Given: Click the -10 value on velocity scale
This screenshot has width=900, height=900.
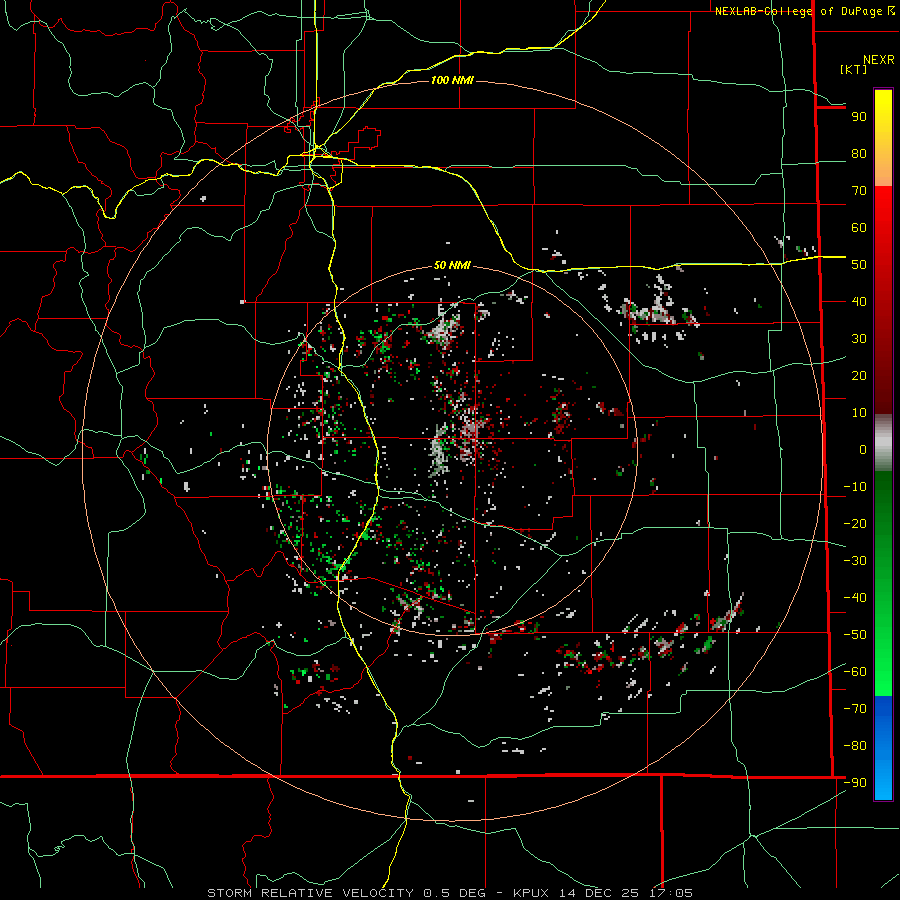Looking at the screenshot, I should [855, 487].
